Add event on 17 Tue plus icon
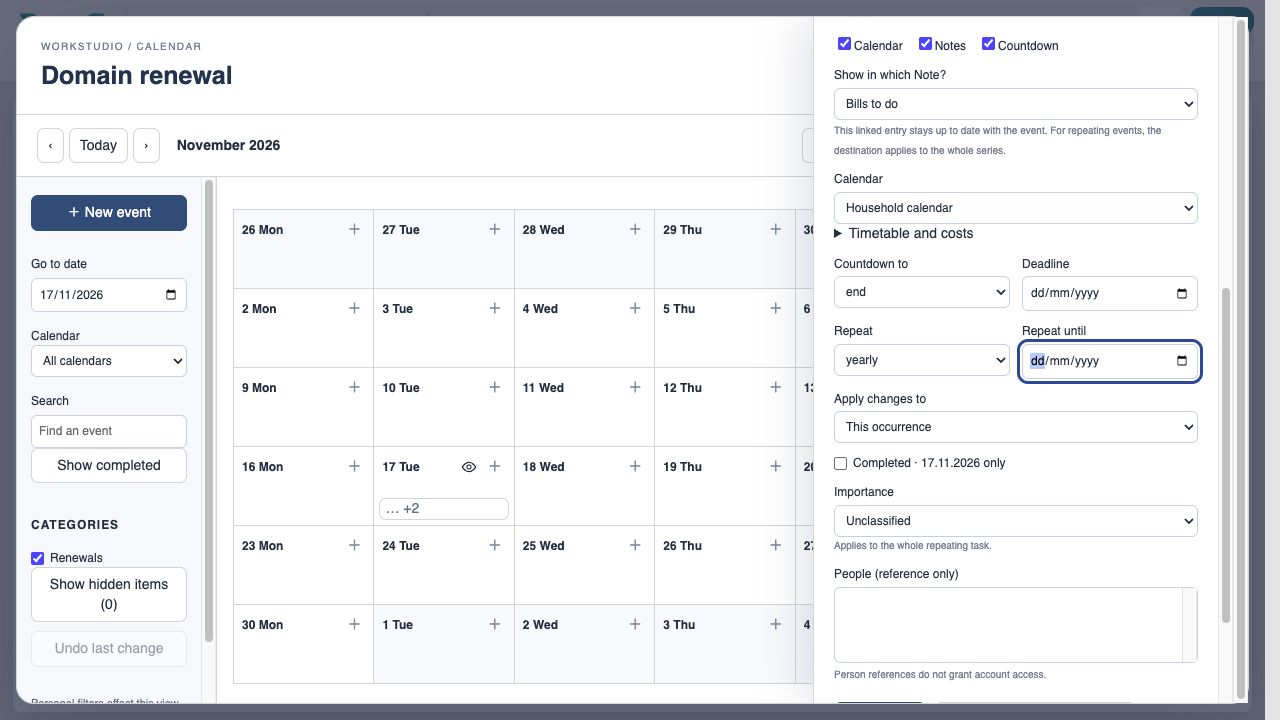 tap(494, 466)
